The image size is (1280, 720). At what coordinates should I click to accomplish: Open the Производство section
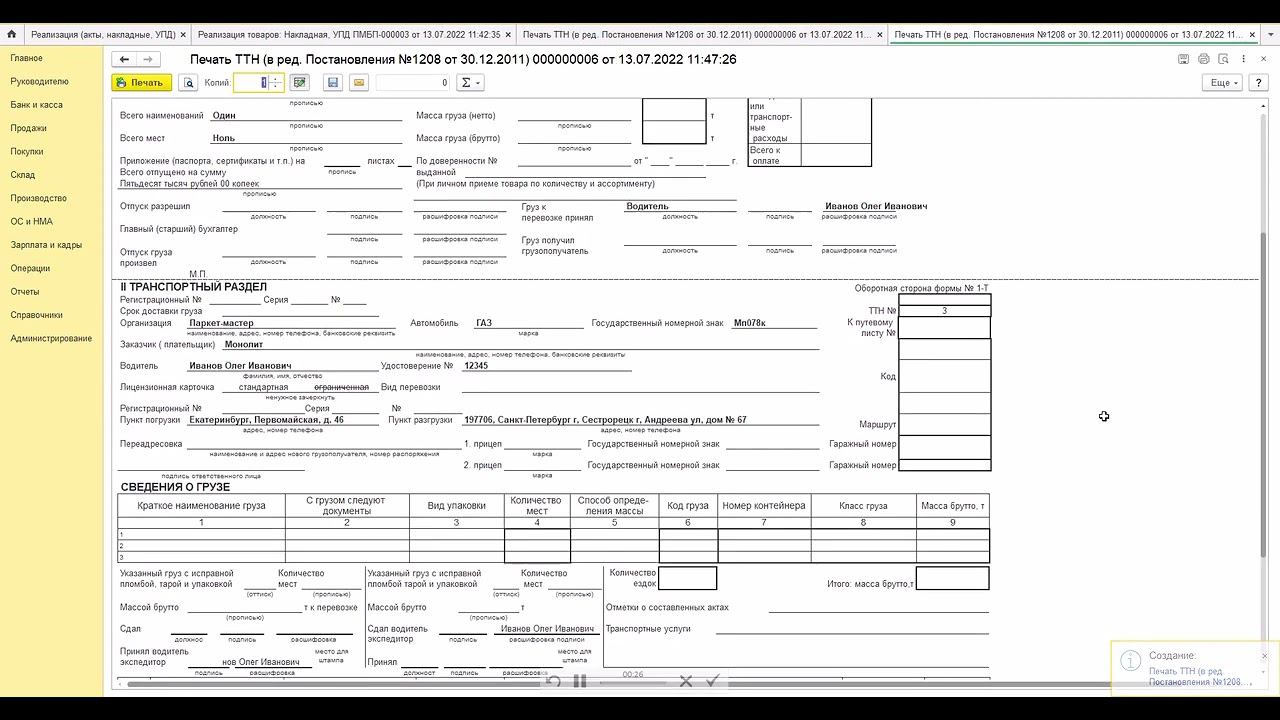point(39,198)
